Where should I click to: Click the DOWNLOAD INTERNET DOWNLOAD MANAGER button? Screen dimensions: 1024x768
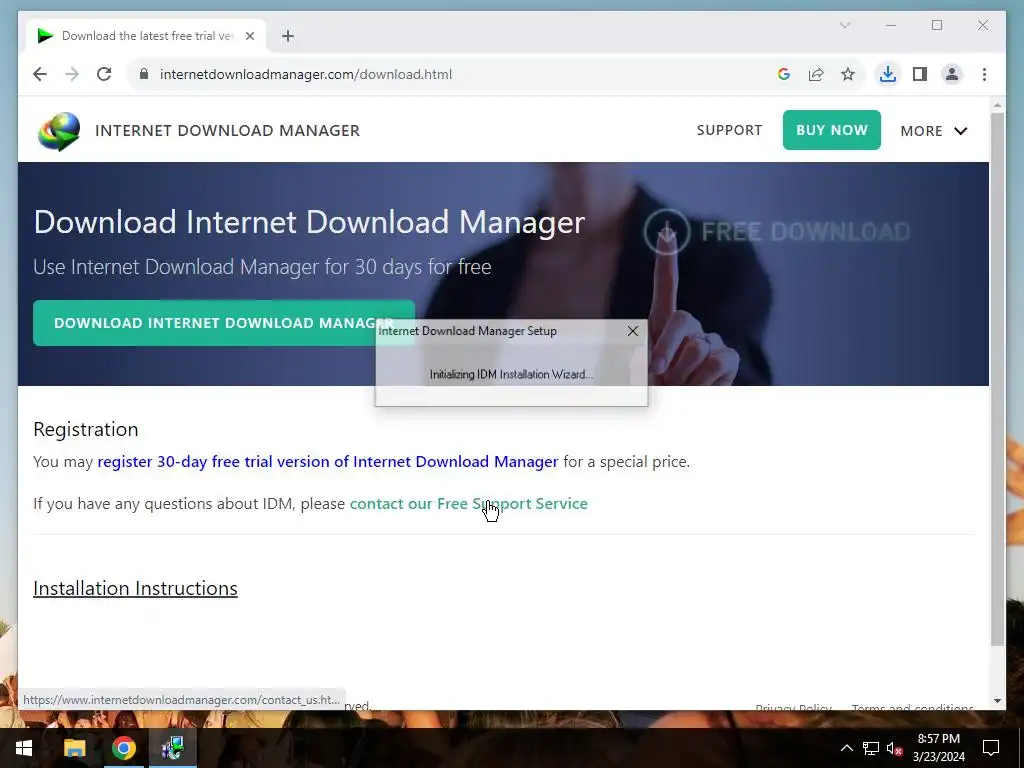(x=224, y=323)
